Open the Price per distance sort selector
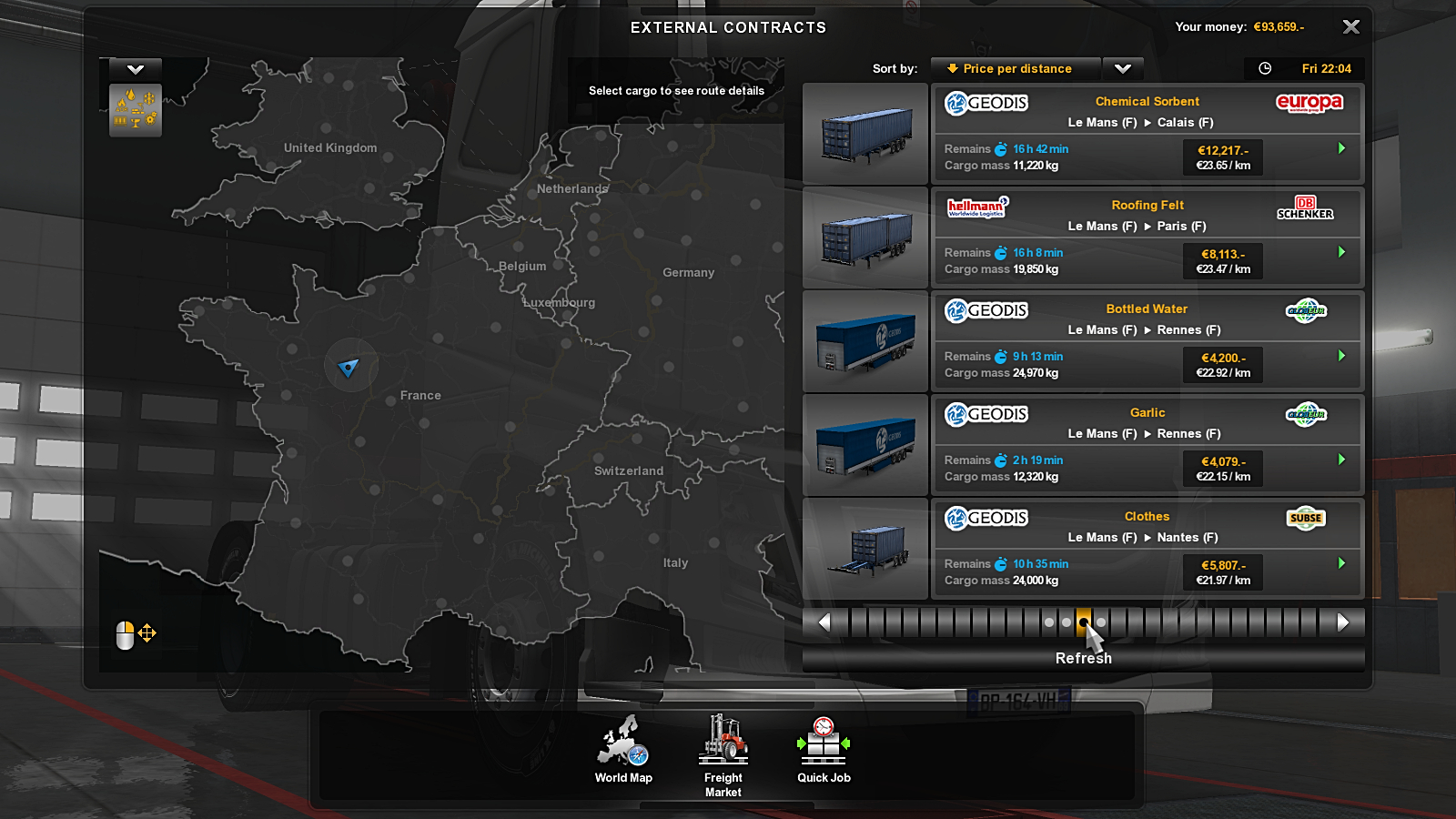This screenshot has width=1456, height=819. pos(1016,68)
